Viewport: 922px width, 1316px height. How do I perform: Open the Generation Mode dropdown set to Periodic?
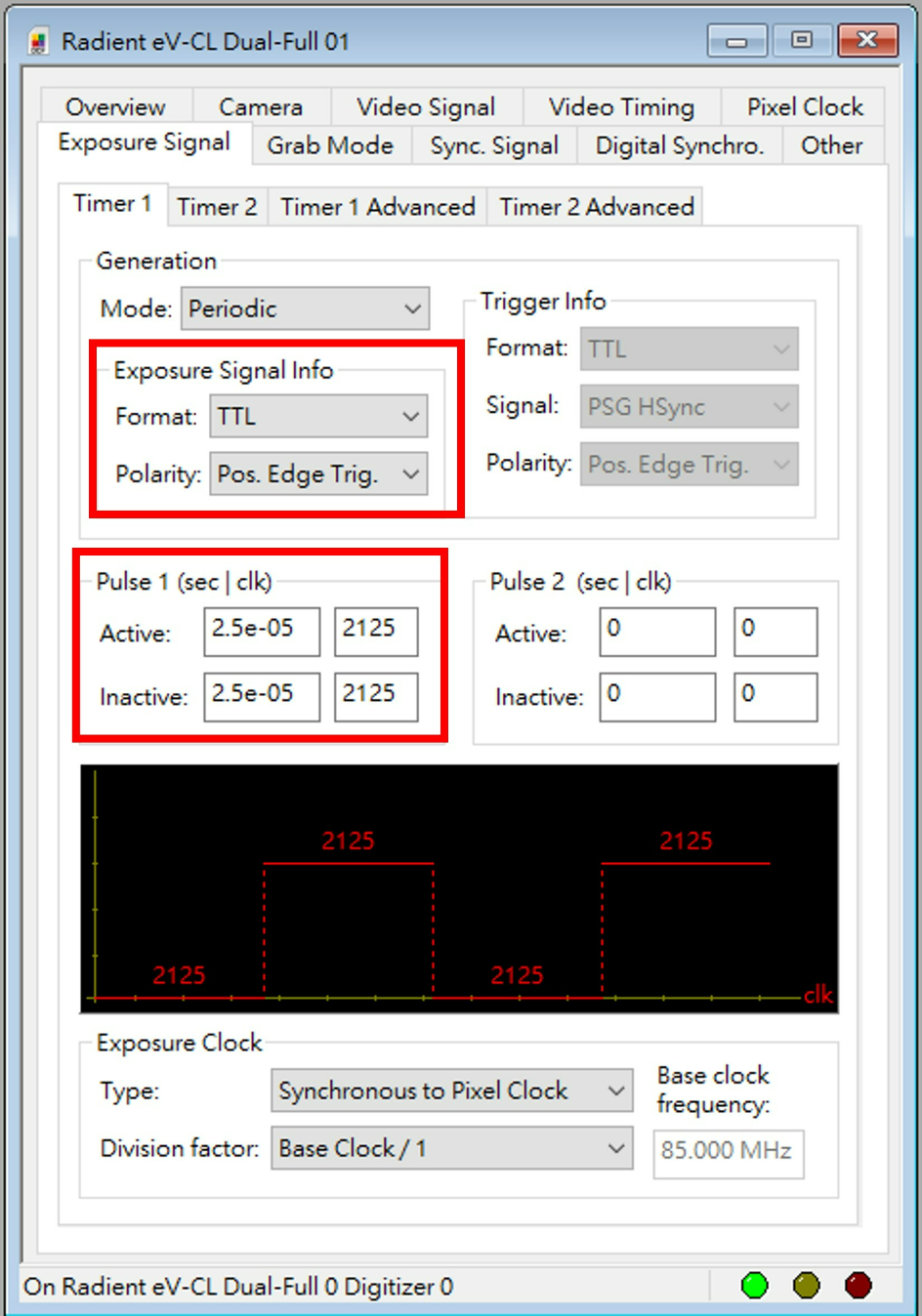pos(305,308)
